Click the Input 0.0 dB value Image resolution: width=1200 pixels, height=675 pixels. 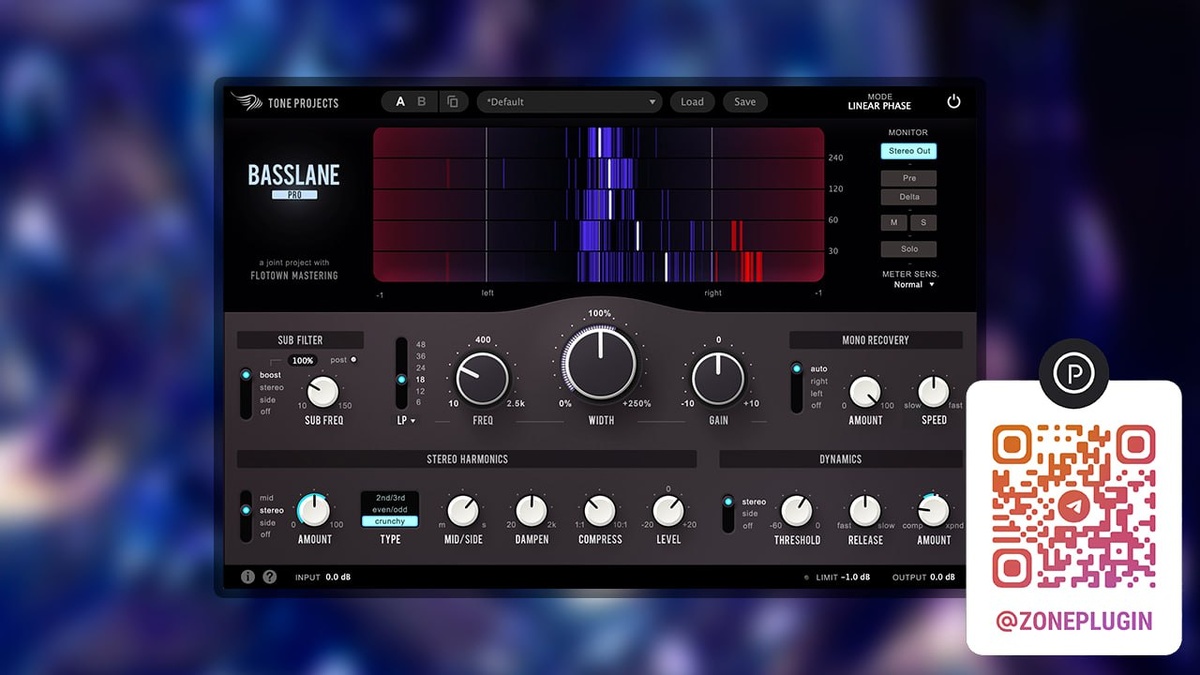point(338,577)
